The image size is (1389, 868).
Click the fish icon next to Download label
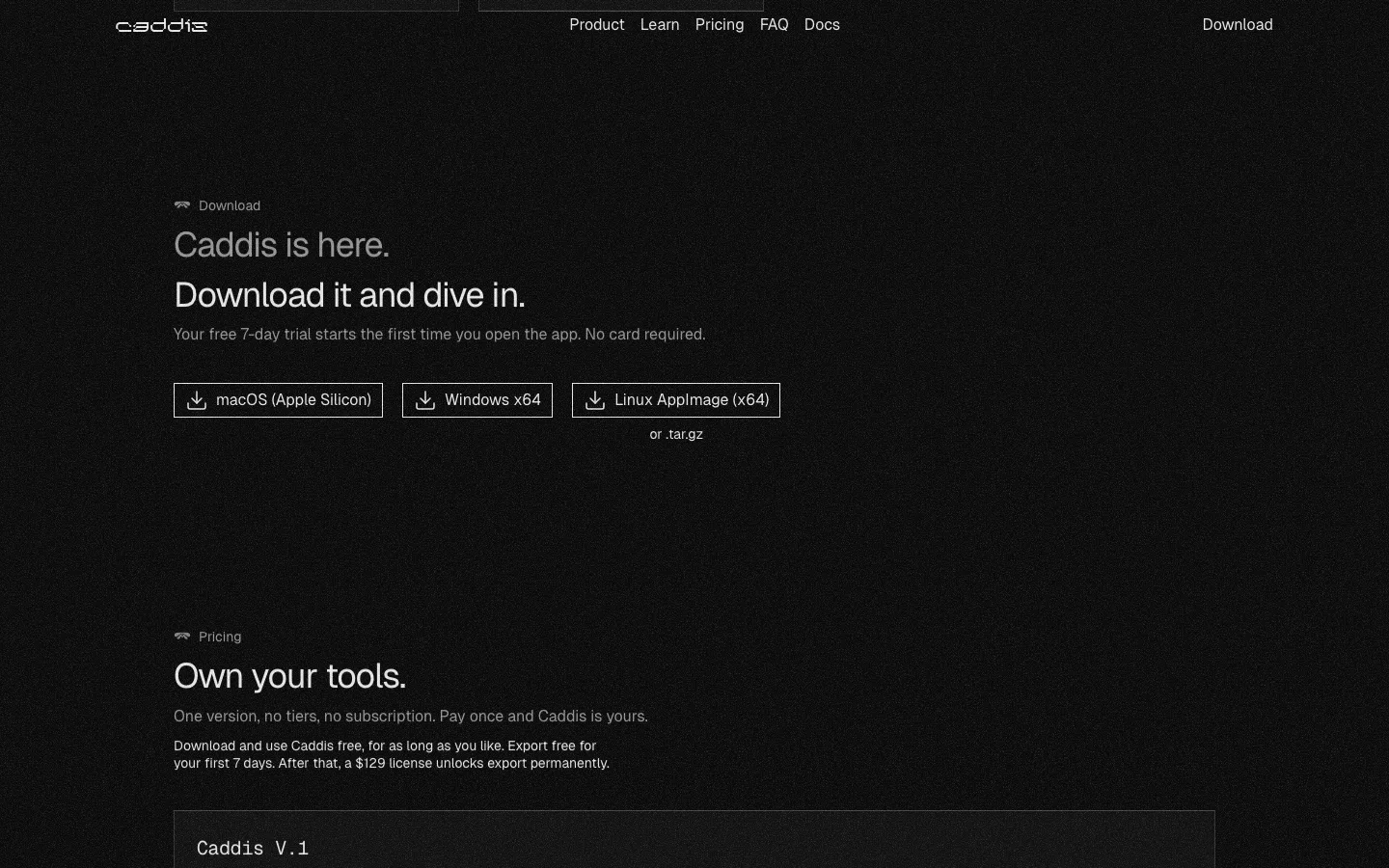click(182, 204)
